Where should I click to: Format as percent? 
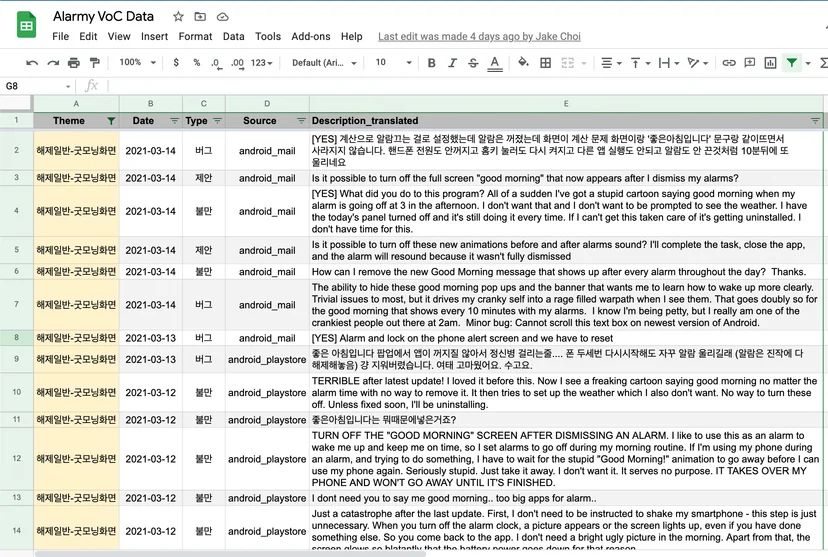coord(196,62)
